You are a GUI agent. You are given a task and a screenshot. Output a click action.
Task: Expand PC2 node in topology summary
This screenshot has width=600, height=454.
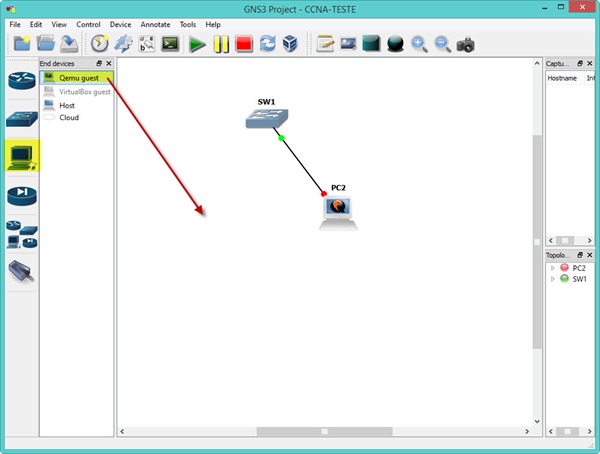553,268
